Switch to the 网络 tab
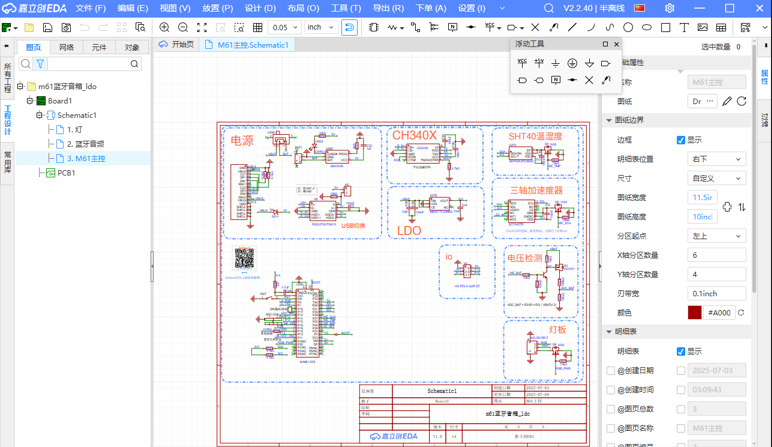This screenshot has width=772, height=447. [66, 47]
